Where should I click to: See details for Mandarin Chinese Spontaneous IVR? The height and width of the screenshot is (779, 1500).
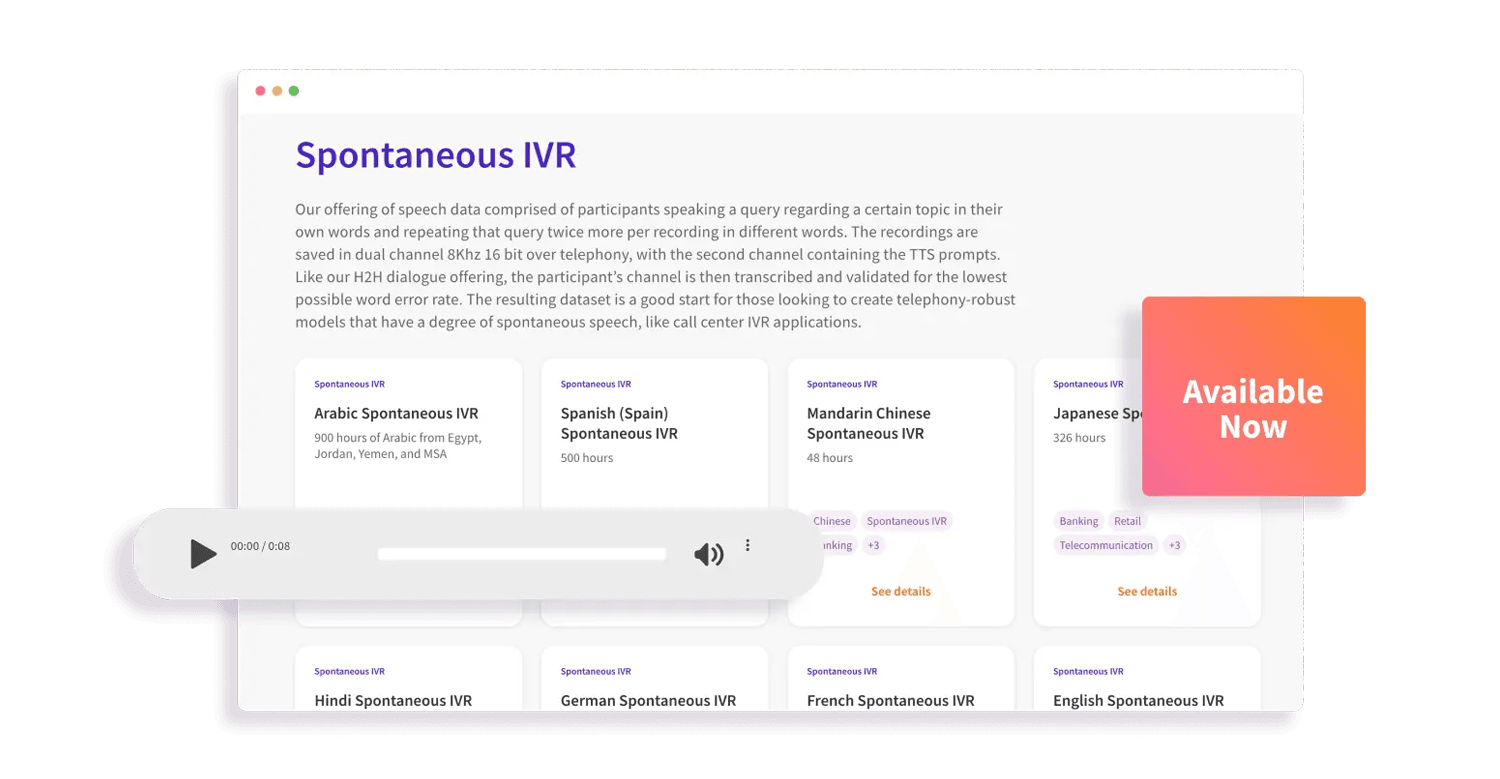tap(900, 591)
